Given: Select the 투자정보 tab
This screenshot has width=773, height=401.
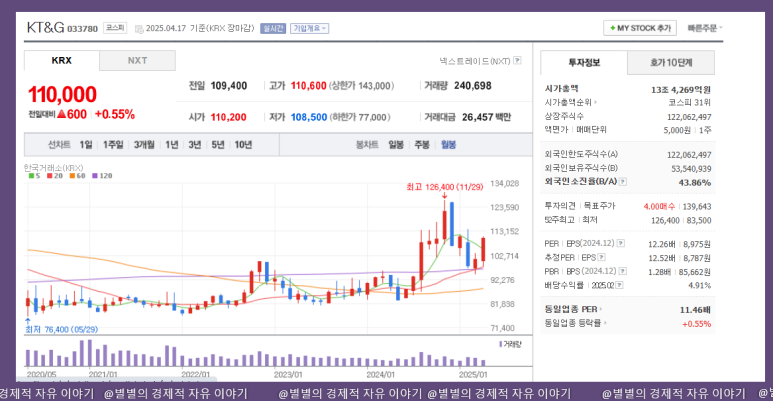Looking at the screenshot, I should click(584, 63).
